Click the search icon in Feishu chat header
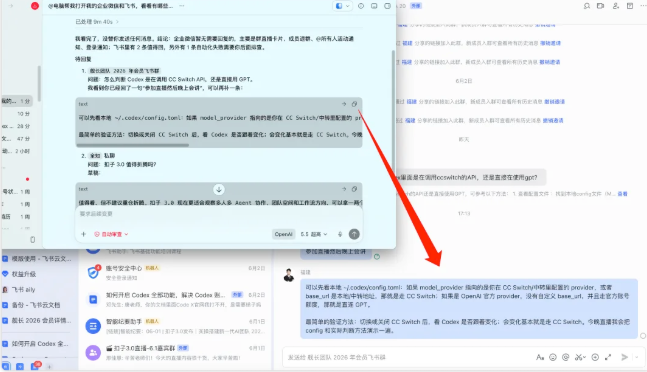Image resolution: width=647 pixels, height=372 pixels. [586, 6]
